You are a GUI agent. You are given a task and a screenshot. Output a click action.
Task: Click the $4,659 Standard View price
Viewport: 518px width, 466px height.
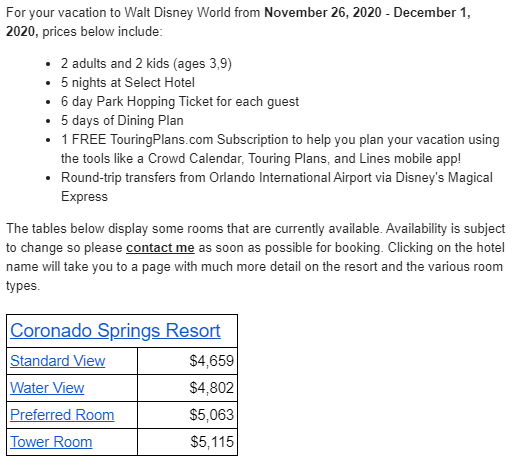pyautogui.click(x=212, y=361)
